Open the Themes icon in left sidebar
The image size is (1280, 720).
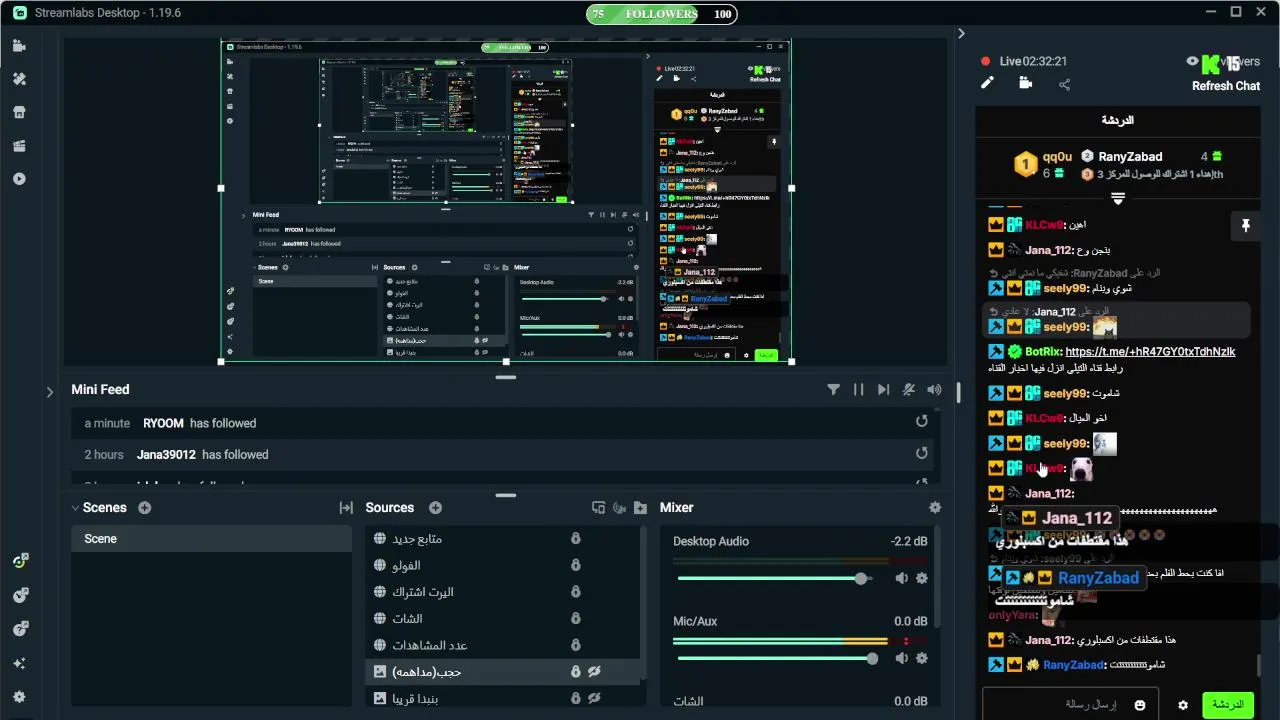click(x=19, y=79)
